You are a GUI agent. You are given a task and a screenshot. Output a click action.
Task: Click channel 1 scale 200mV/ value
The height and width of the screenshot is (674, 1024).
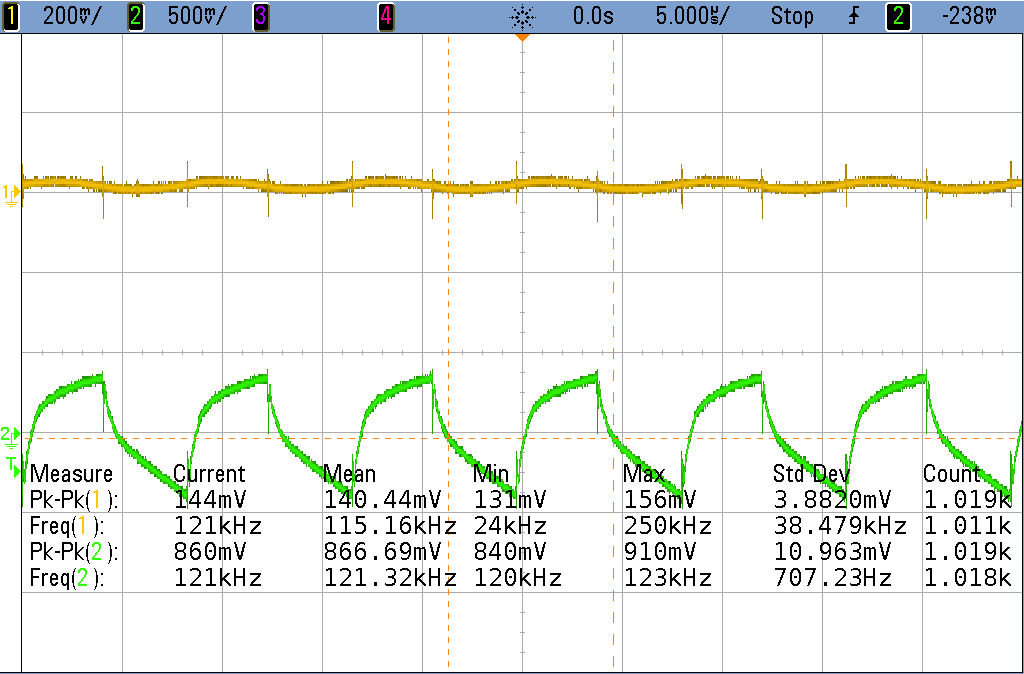[72, 16]
